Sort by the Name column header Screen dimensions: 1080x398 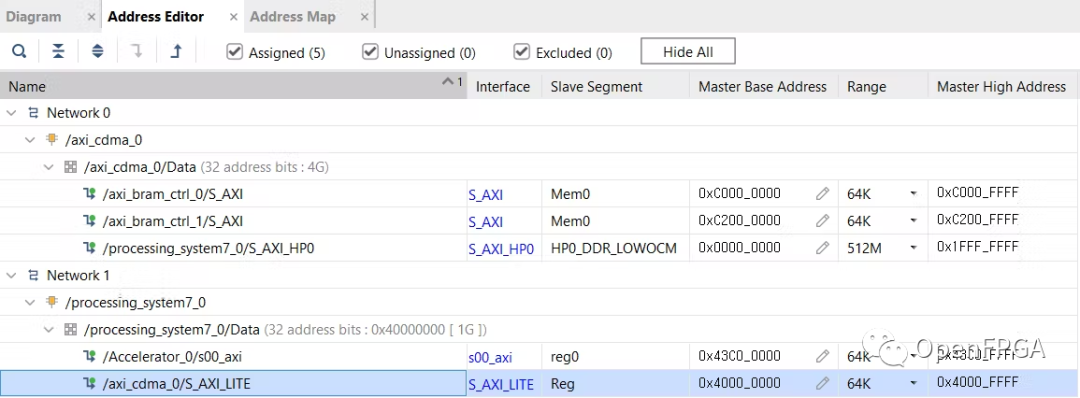pyautogui.click(x=233, y=86)
